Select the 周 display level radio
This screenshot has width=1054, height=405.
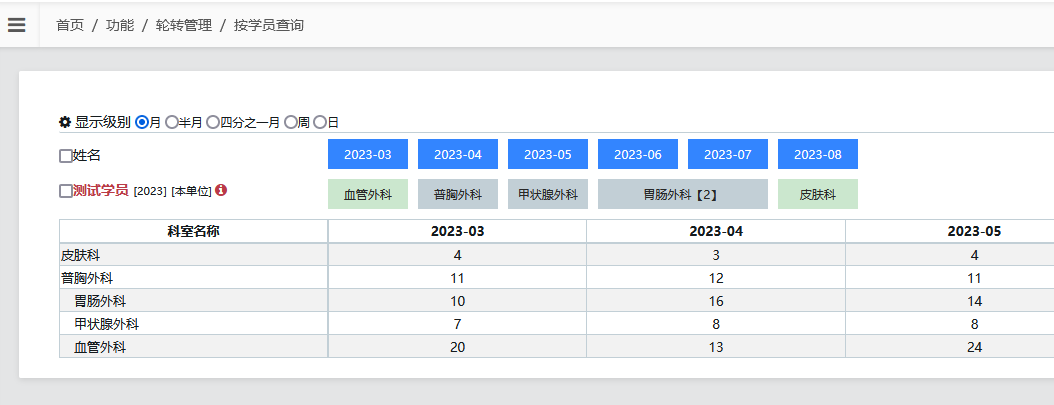[x=290, y=122]
